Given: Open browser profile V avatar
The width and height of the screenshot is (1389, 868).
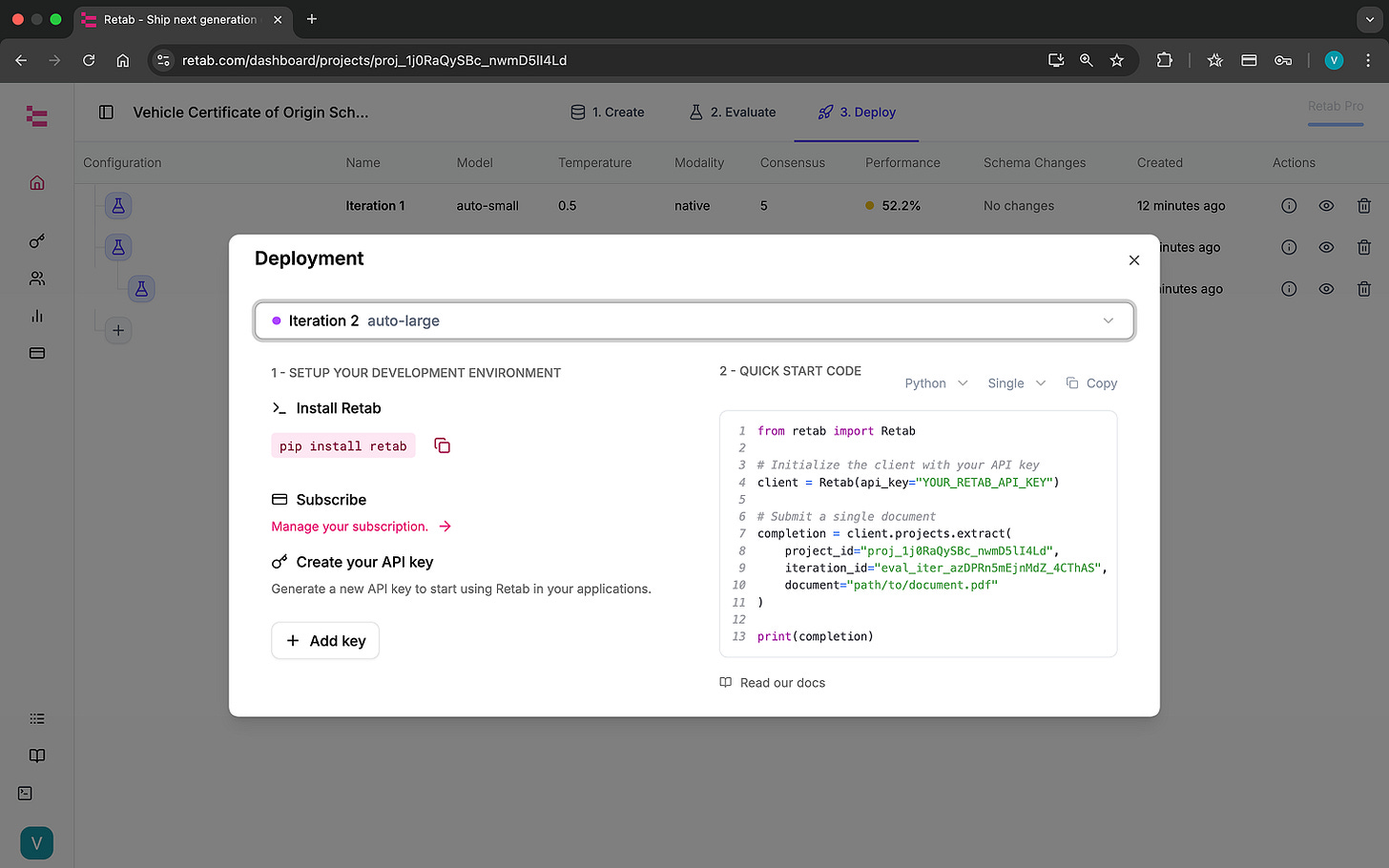Looking at the screenshot, I should (x=1334, y=60).
